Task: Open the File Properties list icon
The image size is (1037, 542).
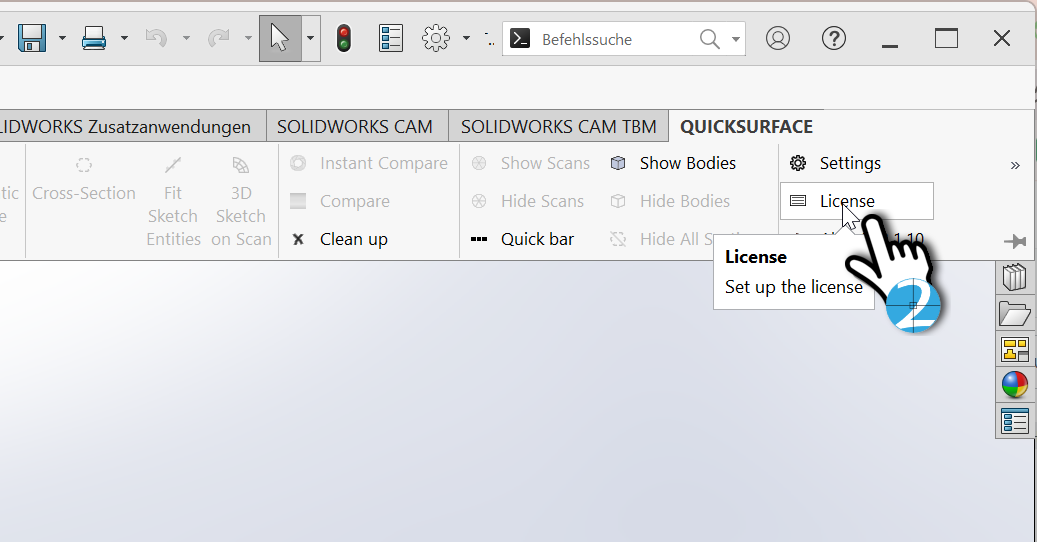Action: pos(391,38)
